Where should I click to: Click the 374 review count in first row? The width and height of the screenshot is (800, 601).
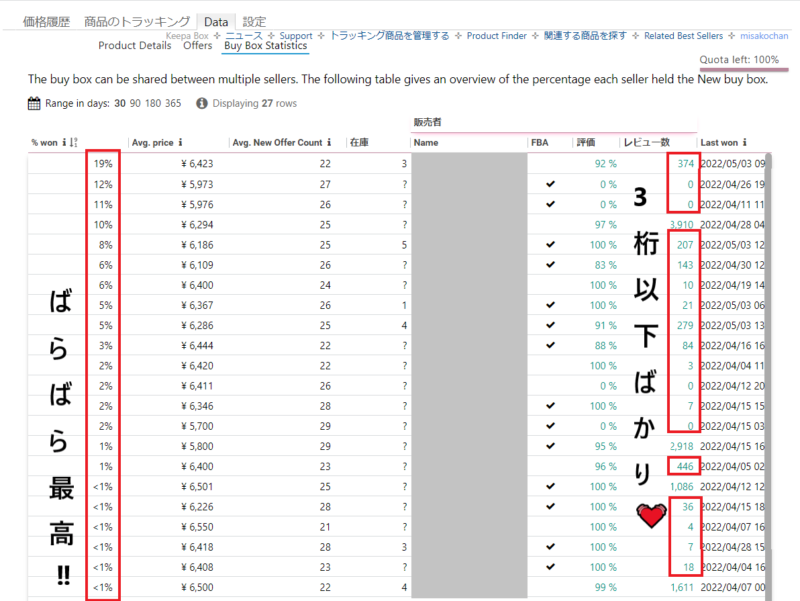[685, 164]
